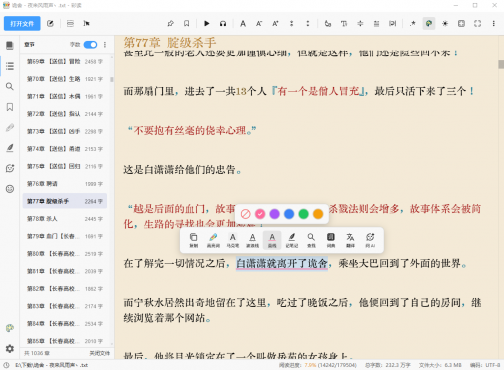This screenshot has width=504, height=370.
Task: Open chapter 第73章 with 2298 字
Action: (x=65, y=131)
